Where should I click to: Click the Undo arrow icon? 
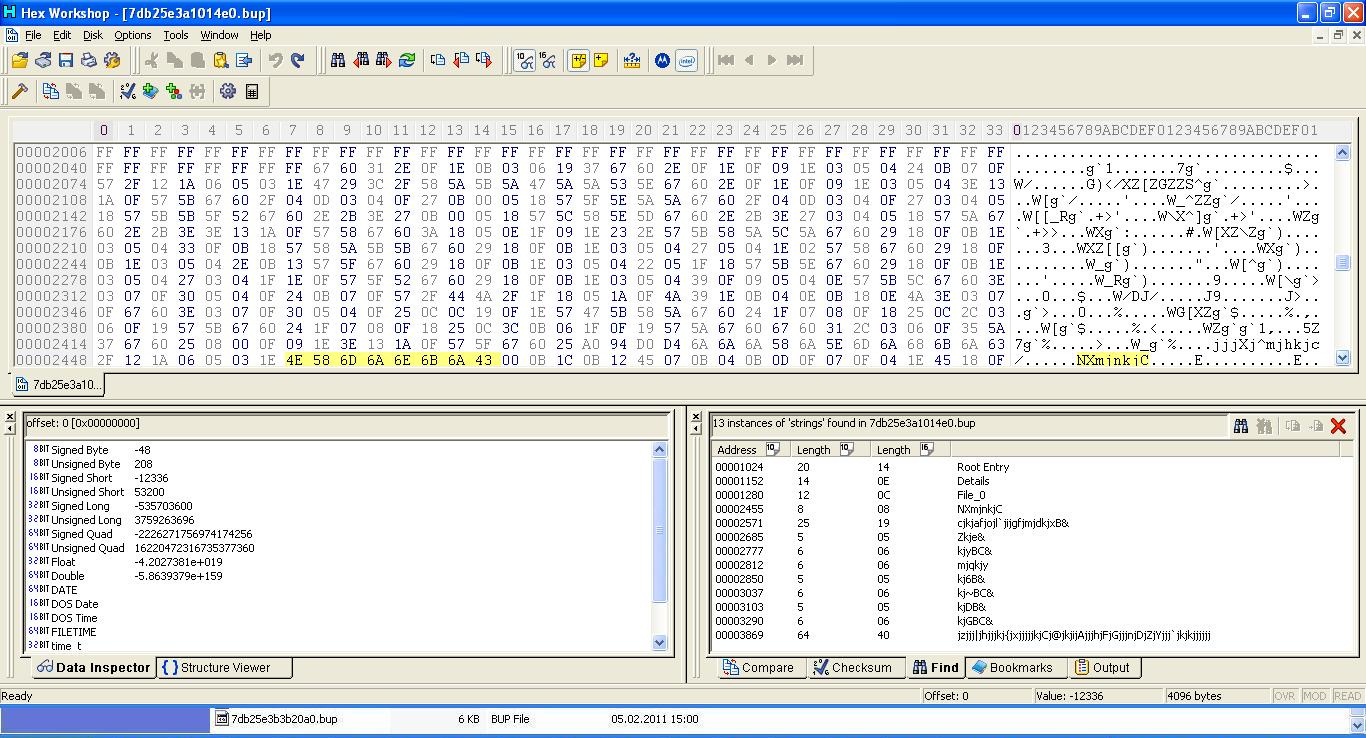coord(275,60)
